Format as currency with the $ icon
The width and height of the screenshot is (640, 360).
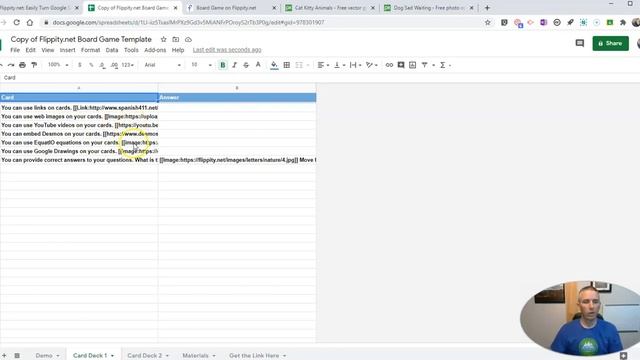(x=80, y=65)
